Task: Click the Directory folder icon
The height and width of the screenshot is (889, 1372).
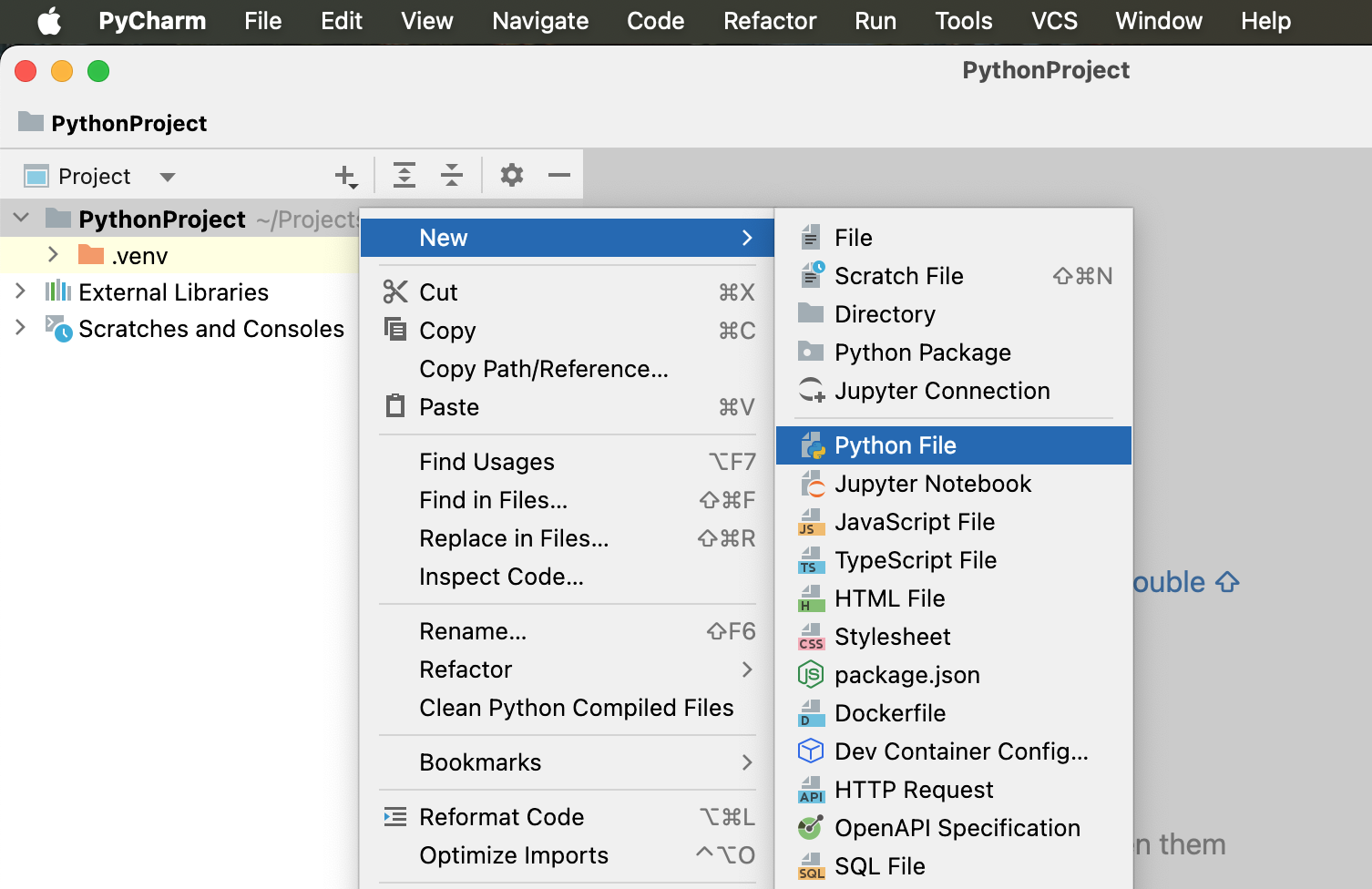Action: pyautogui.click(x=811, y=313)
